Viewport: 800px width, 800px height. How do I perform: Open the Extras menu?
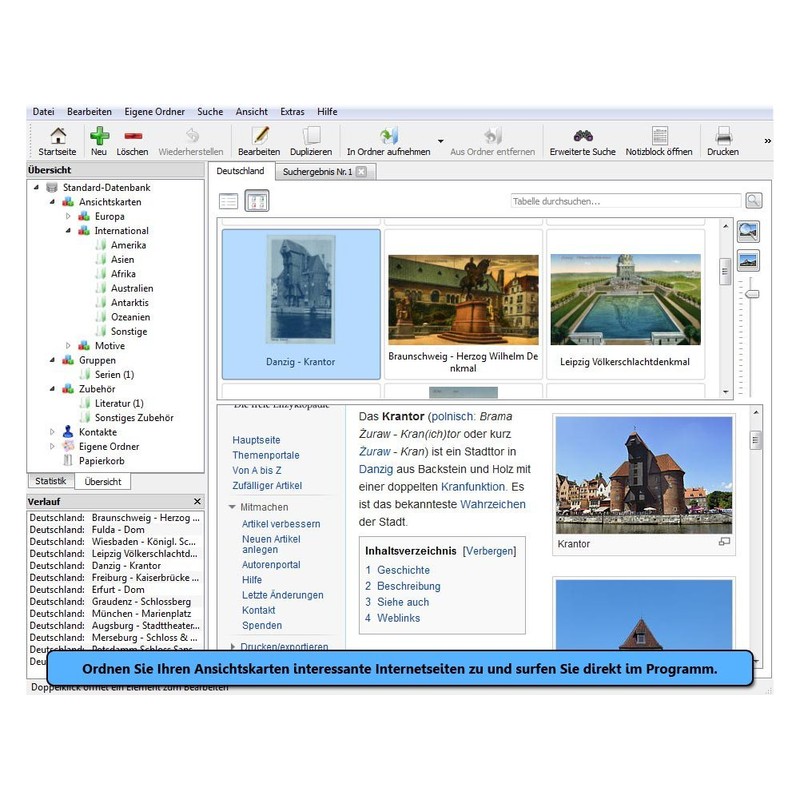tap(292, 112)
